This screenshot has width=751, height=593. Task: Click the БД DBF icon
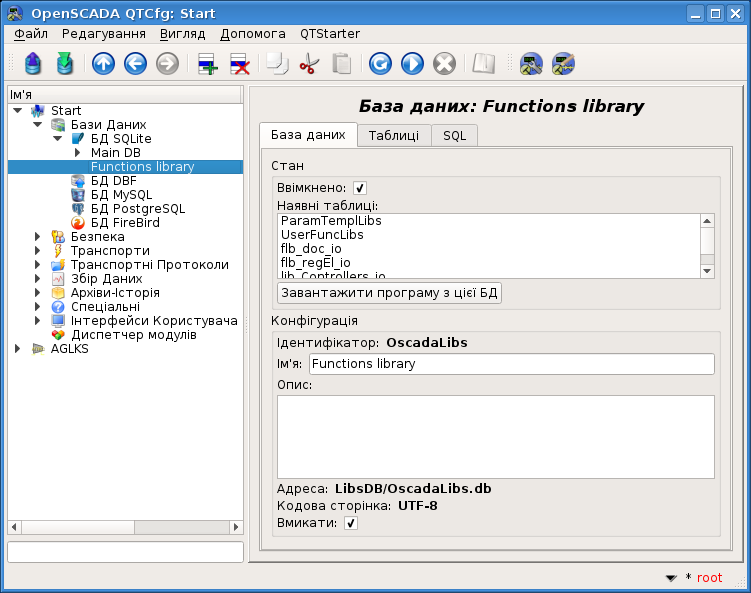[x=78, y=181]
